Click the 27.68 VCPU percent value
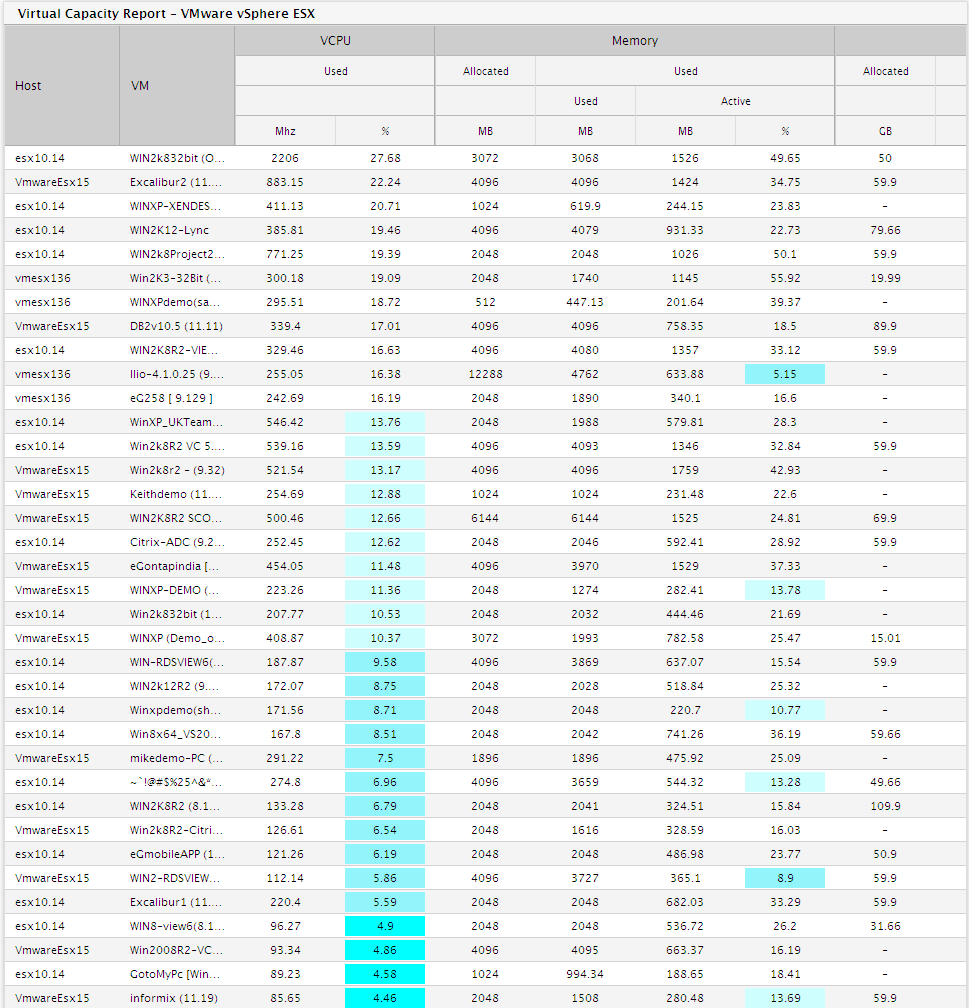Screen dimensions: 969x1008 click(385, 158)
